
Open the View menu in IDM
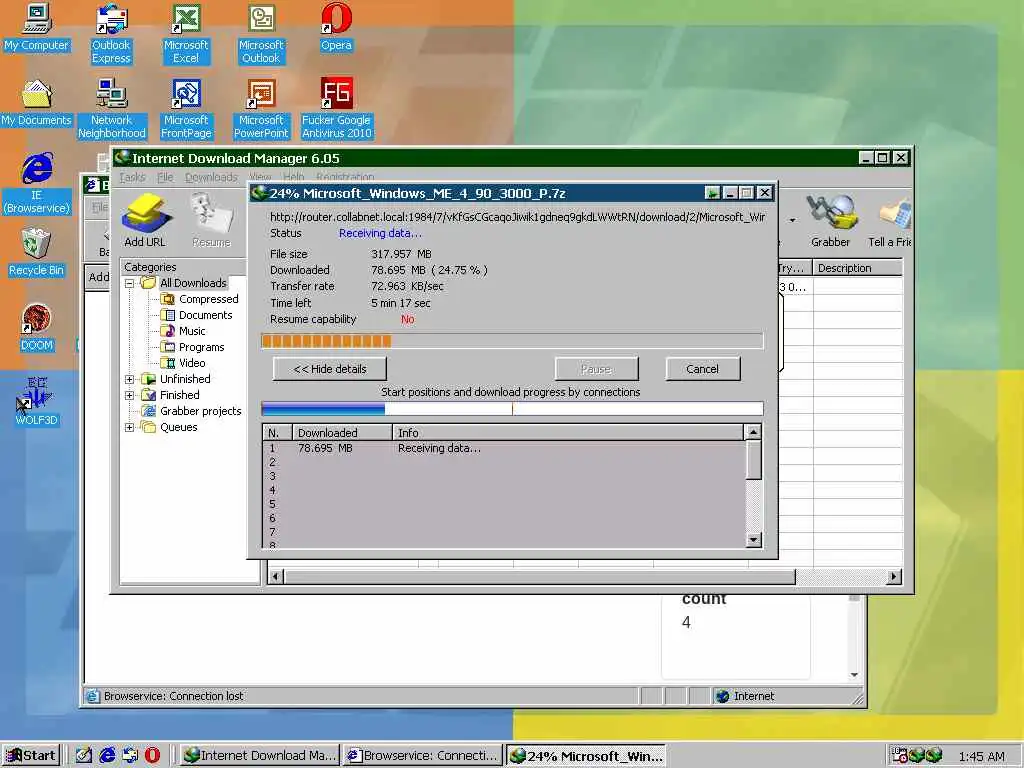pos(260,177)
